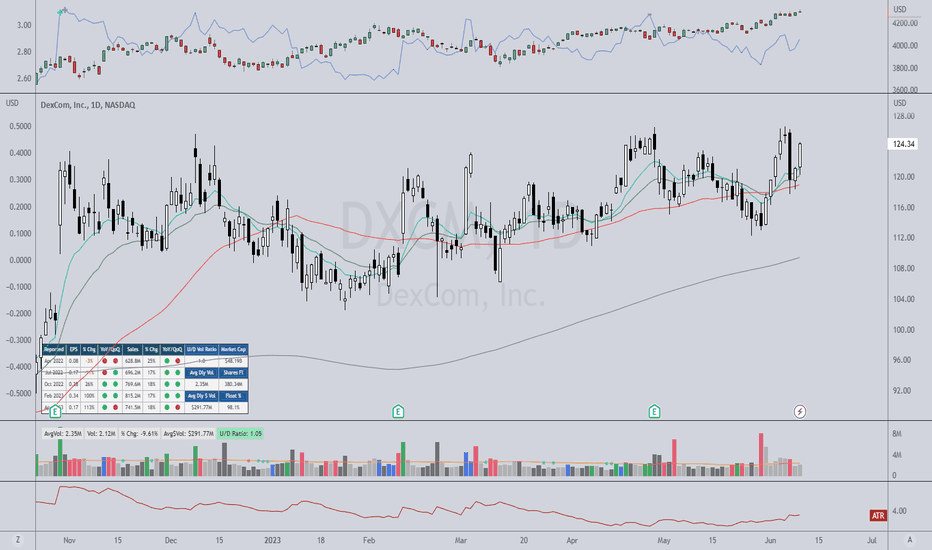The height and width of the screenshot is (550, 932).
Task: Click the Vol: 2.12M volume label
Action: (101, 433)
